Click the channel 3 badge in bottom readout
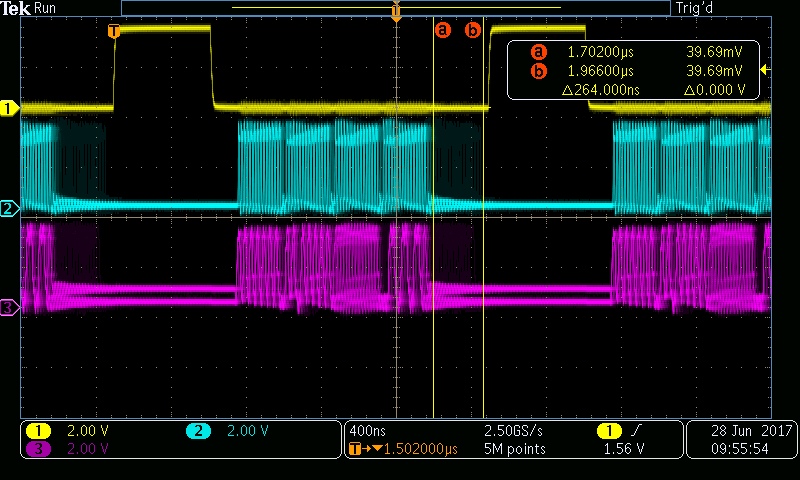The image size is (800, 480). point(38,449)
